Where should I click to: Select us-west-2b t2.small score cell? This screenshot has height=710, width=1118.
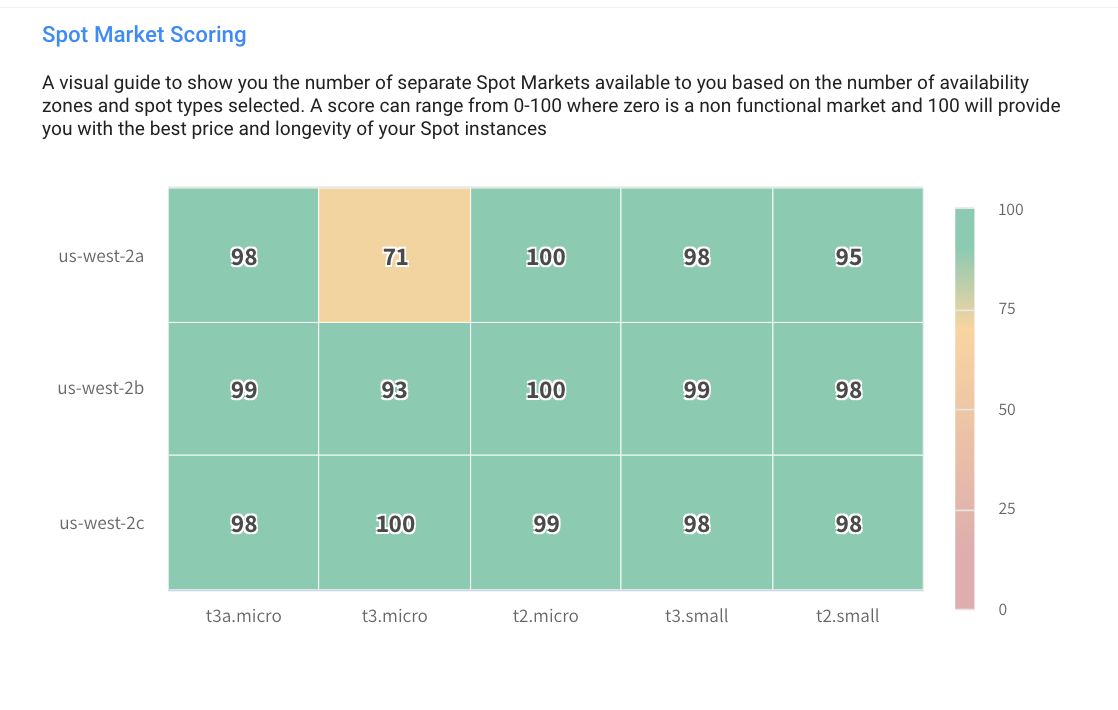point(848,389)
